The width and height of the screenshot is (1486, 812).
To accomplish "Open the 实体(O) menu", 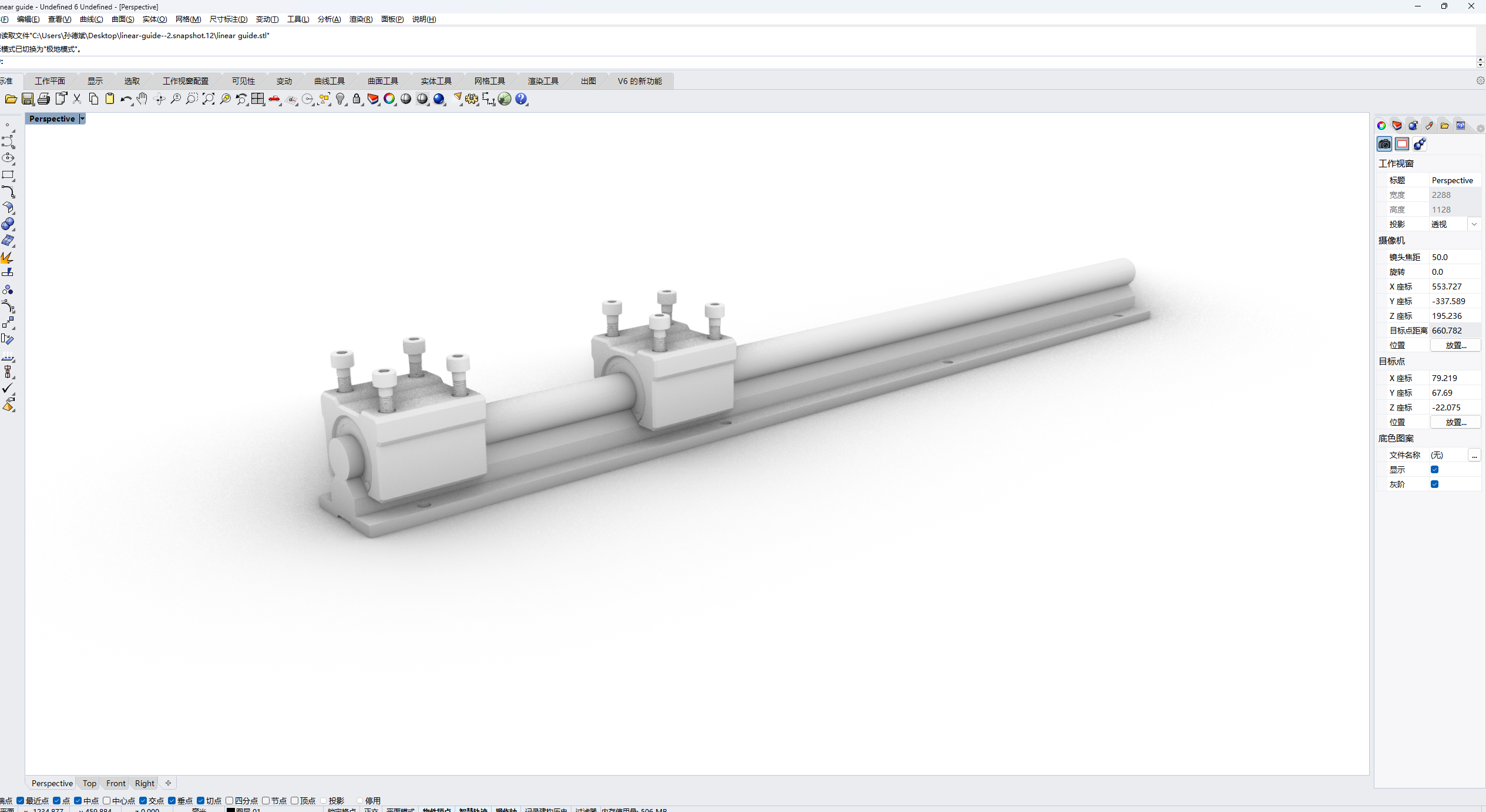I will (x=154, y=19).
